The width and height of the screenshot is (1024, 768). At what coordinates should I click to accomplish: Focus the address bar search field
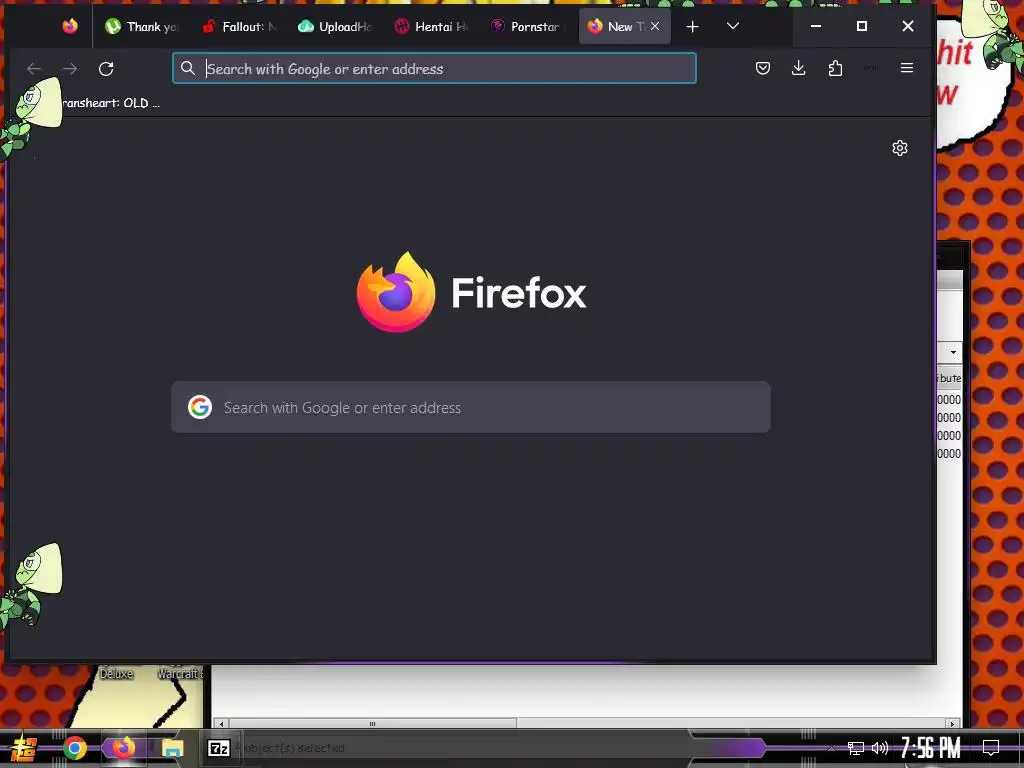coord(434,69)
